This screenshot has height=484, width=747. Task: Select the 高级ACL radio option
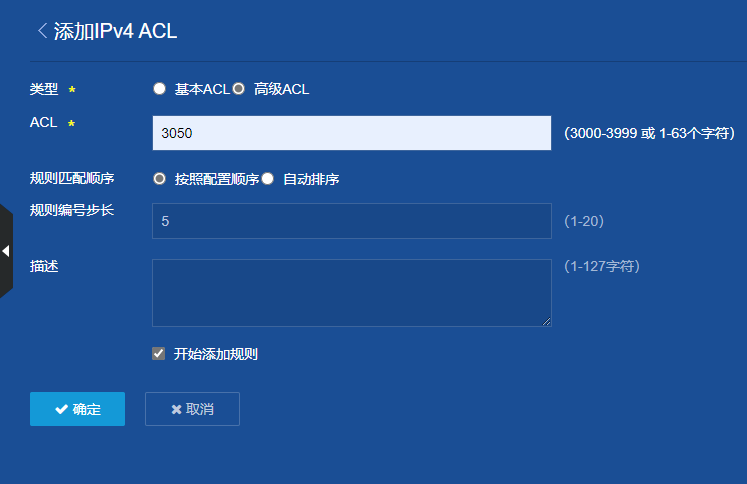pos(239,89)
